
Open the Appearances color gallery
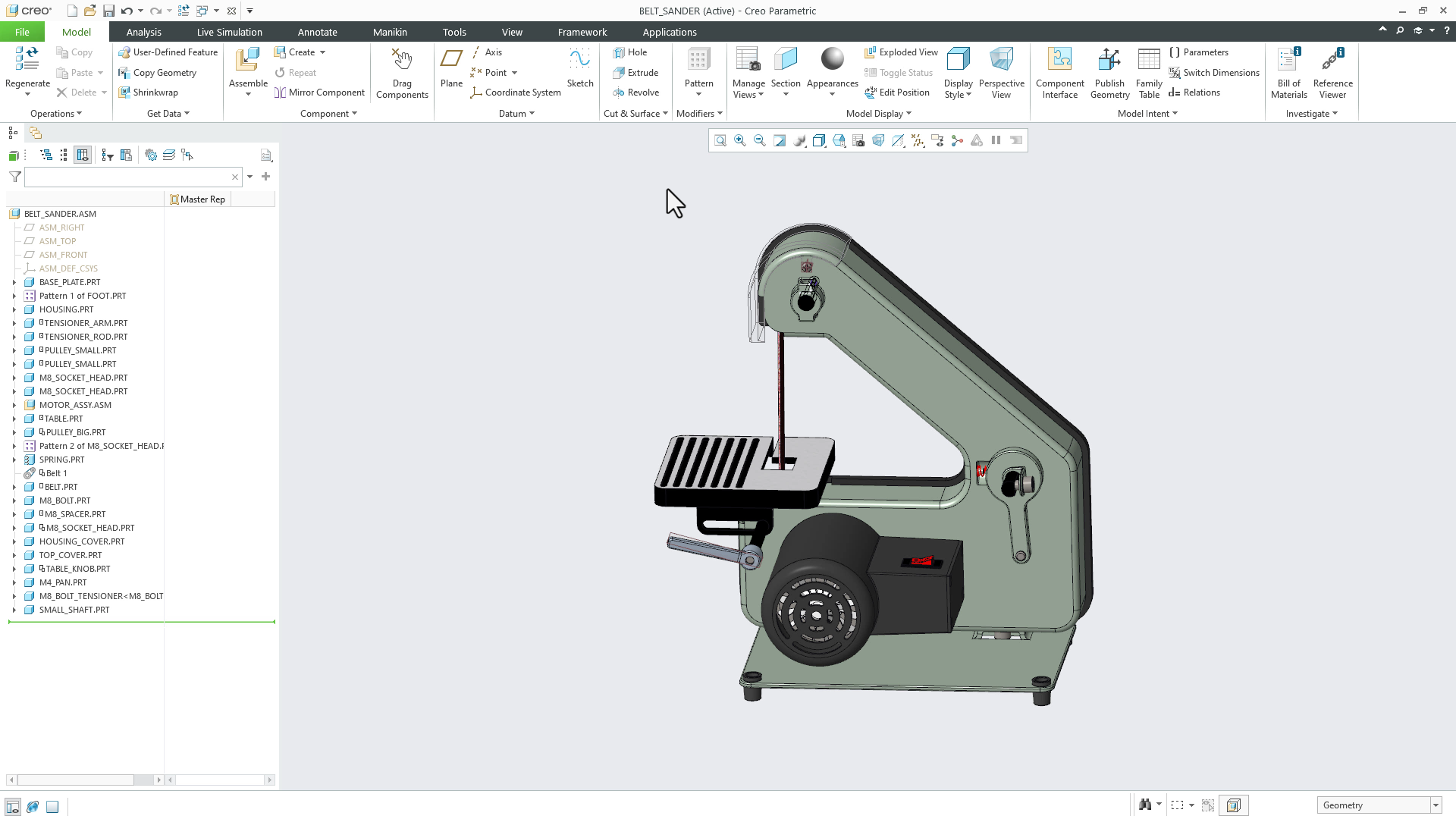point(832,94)
